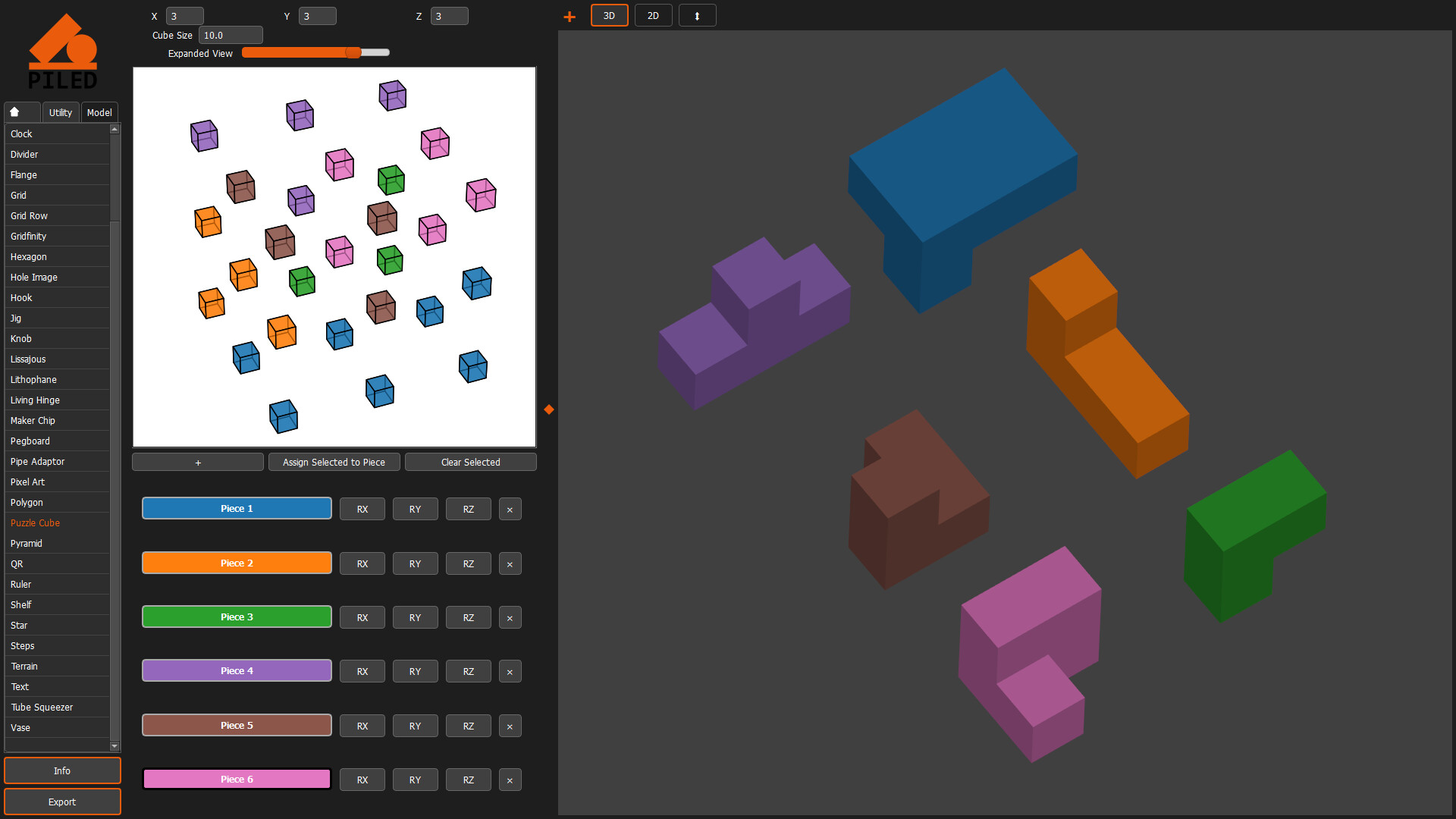Switch the viewport to 2D mode
Screen dimensions: 1456x819
coord(653,16)
